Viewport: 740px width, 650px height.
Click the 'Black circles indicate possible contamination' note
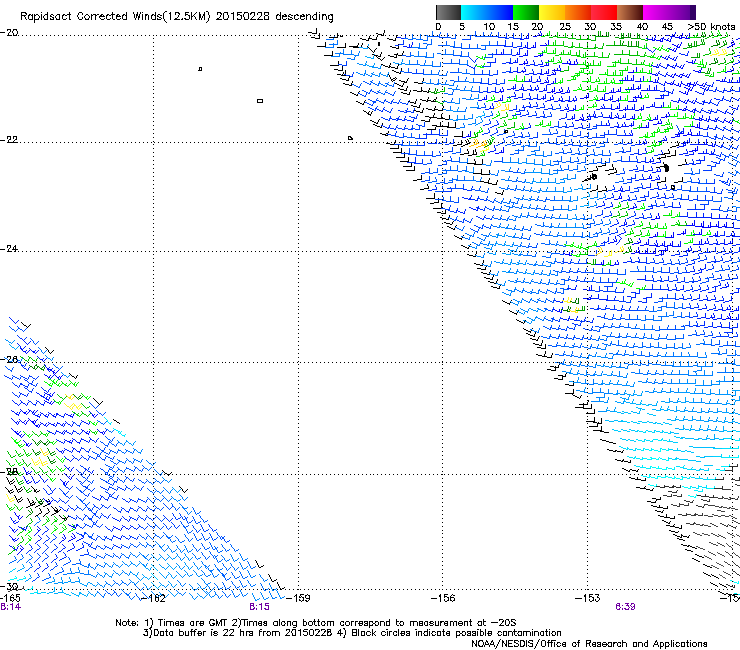click(x=451, y=633)
